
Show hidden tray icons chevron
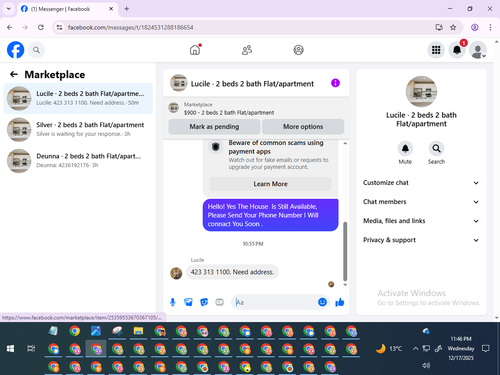tap(416, 349)
